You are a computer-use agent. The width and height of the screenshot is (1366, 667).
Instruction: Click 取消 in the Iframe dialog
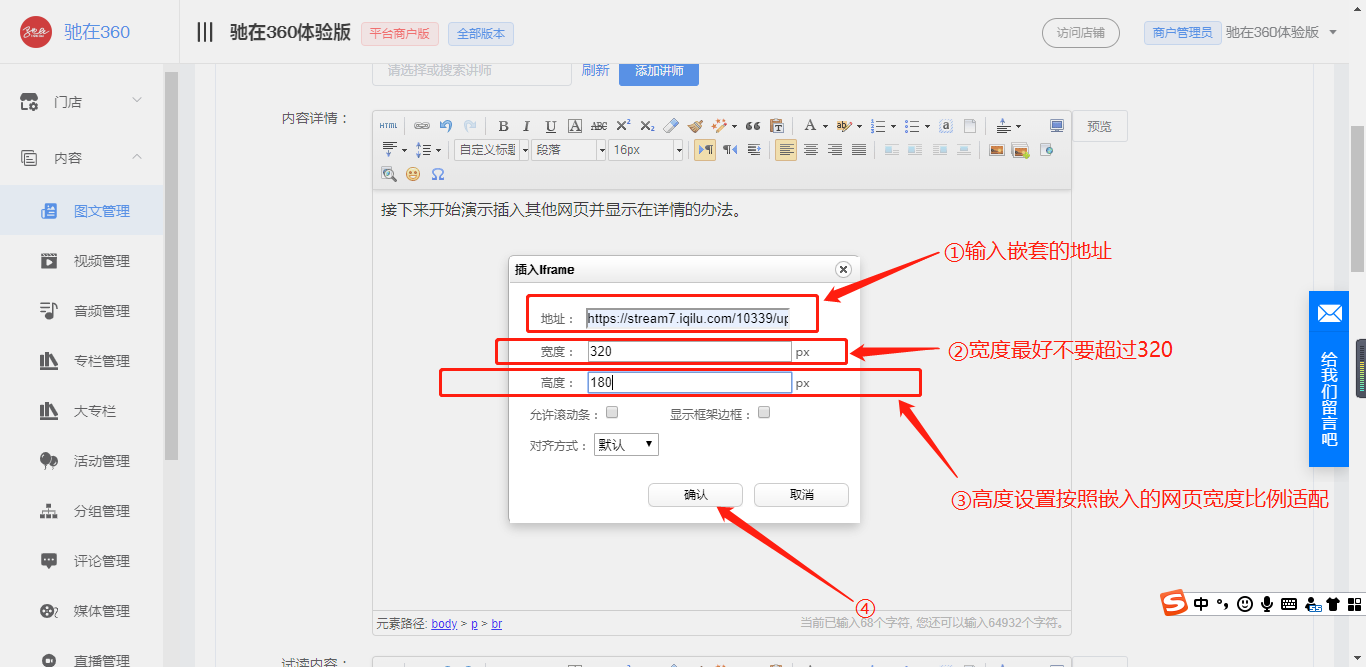pyautogui.click(x=801, y=495)
